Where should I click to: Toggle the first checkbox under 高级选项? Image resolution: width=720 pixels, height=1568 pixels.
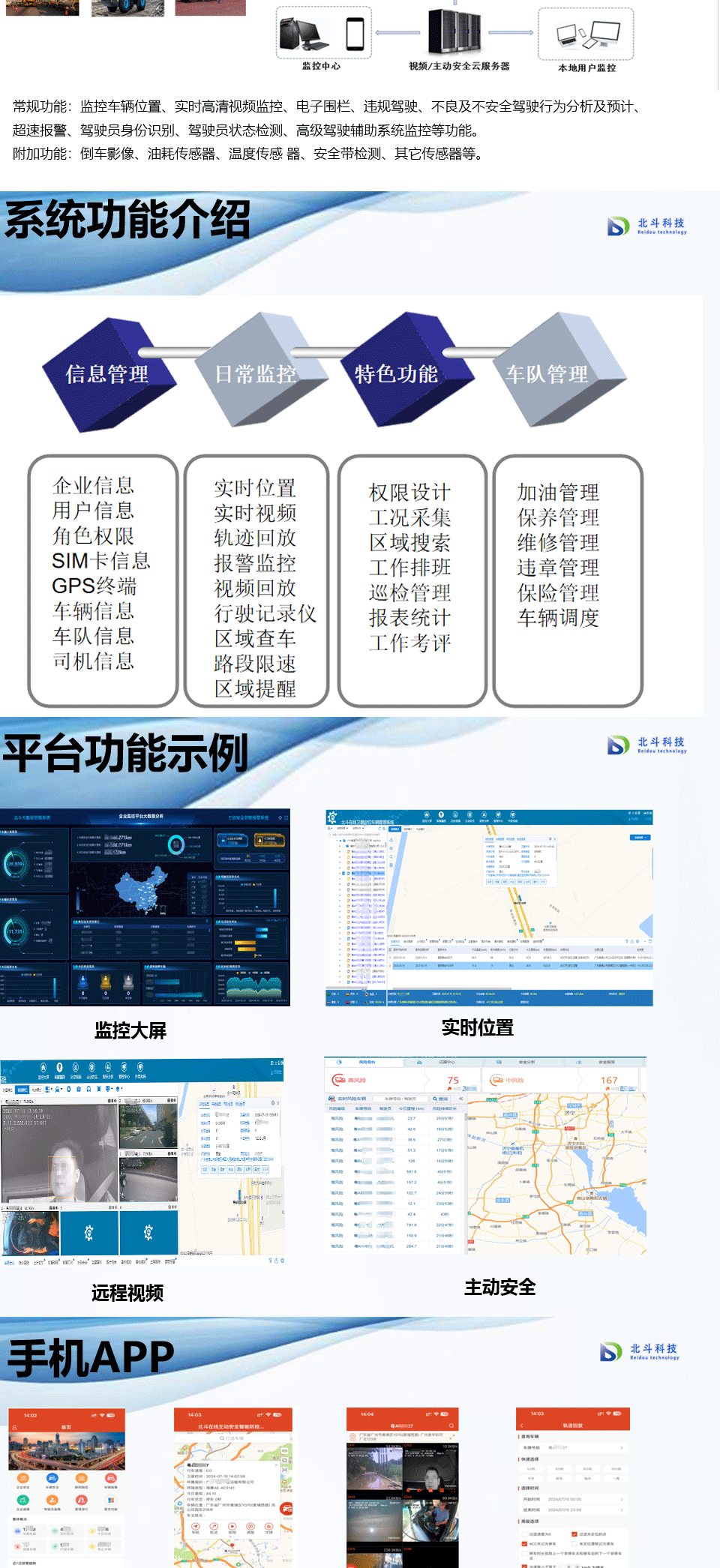[x=524, y=1534]
